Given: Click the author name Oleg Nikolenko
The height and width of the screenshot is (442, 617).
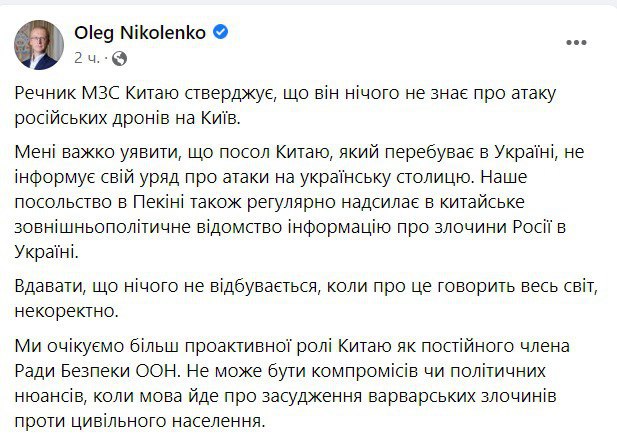Looking at the screenshot, I should point(140,33).
